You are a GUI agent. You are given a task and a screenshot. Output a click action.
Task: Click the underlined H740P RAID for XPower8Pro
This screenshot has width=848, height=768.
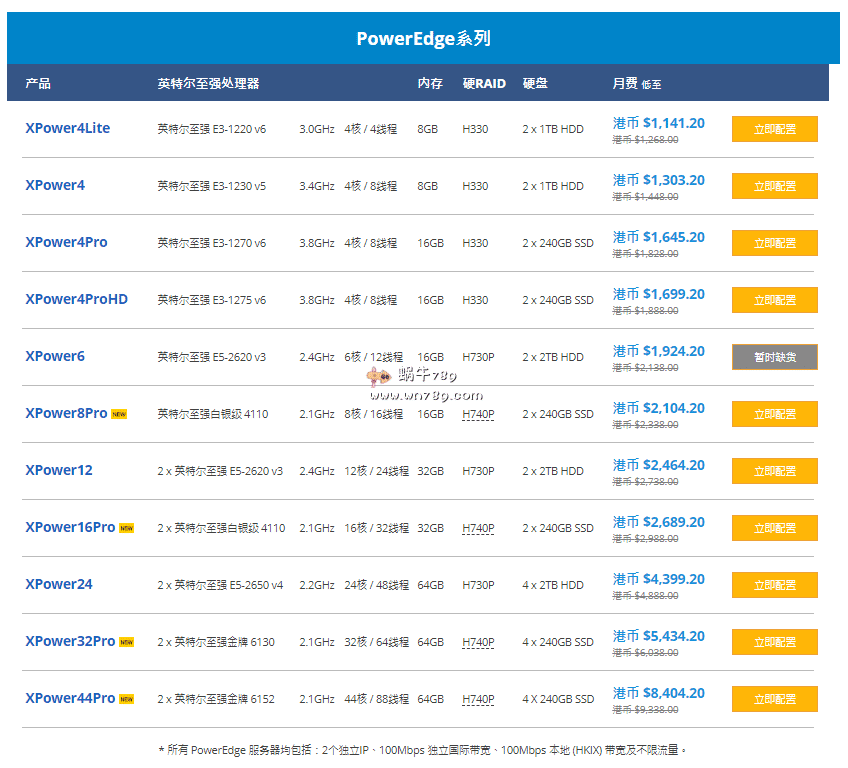coord(478,414)
